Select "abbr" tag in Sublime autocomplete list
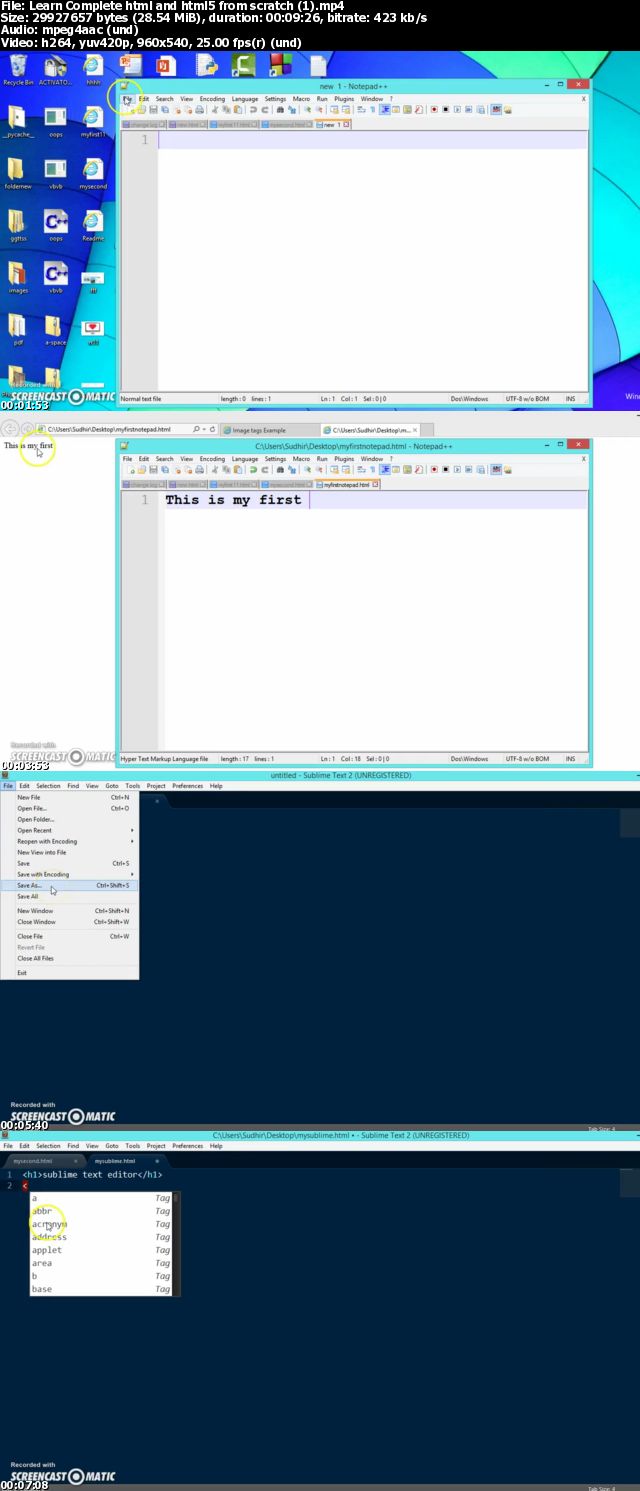 point(101,1211)
